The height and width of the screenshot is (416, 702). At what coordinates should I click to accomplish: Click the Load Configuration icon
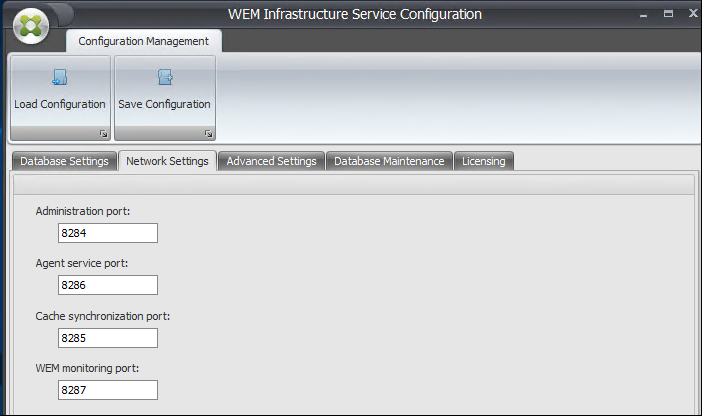(60, 77)
